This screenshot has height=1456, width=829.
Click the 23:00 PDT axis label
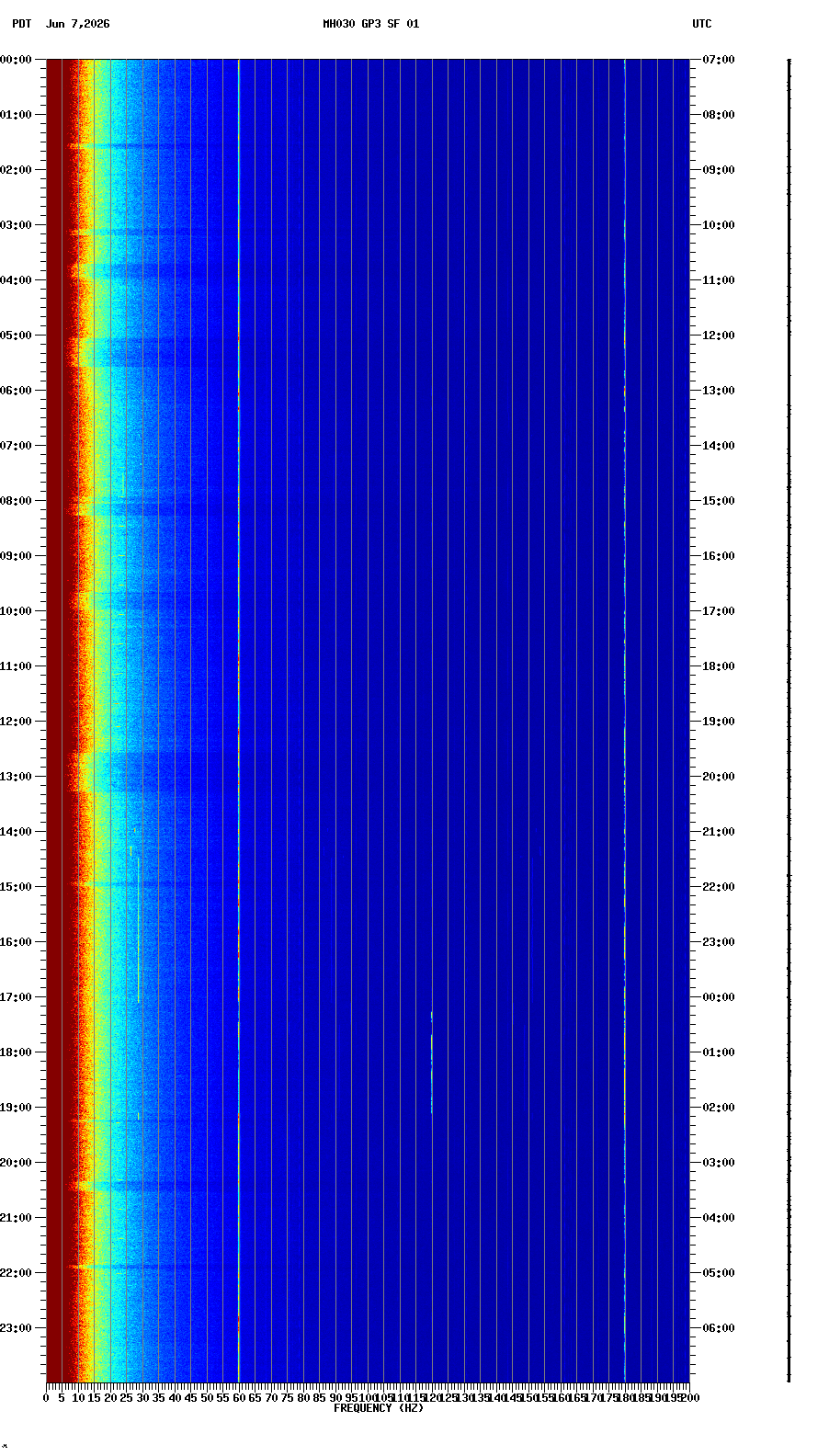(x=16, y=1328)
